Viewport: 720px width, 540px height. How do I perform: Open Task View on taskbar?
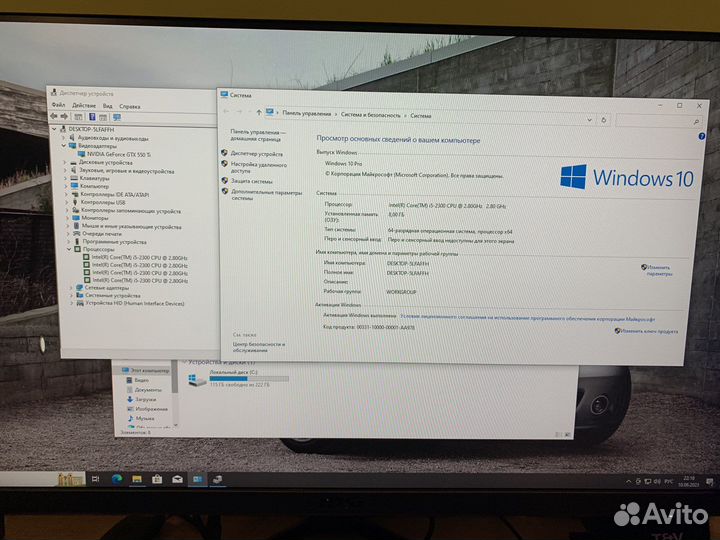(x=96, y=479)
